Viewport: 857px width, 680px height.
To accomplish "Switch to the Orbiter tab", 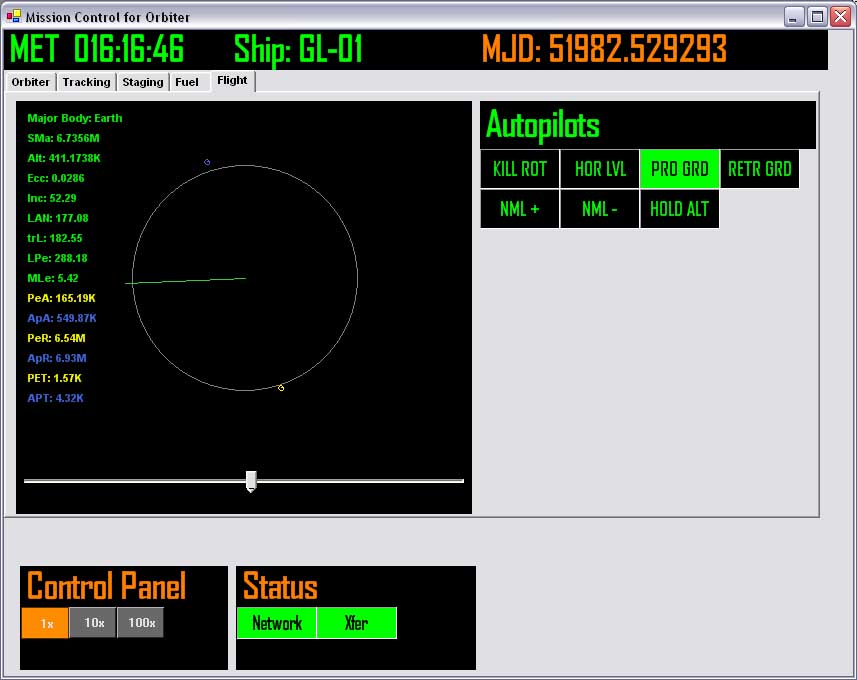I will coord(31,82).
